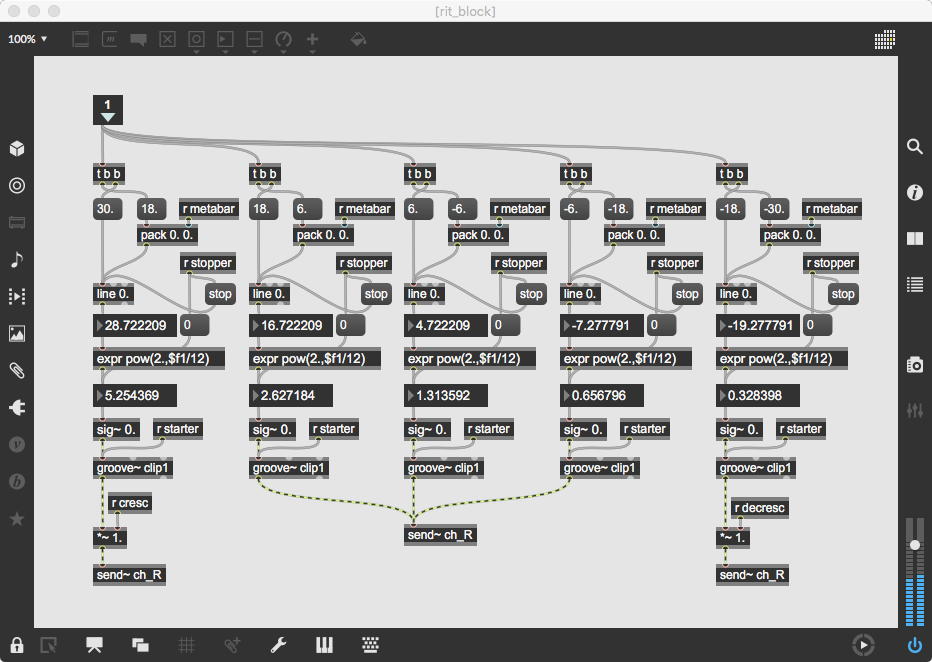Open the plus add-object menu
This screenshot has height=662, width=932.
coord(312,40)
